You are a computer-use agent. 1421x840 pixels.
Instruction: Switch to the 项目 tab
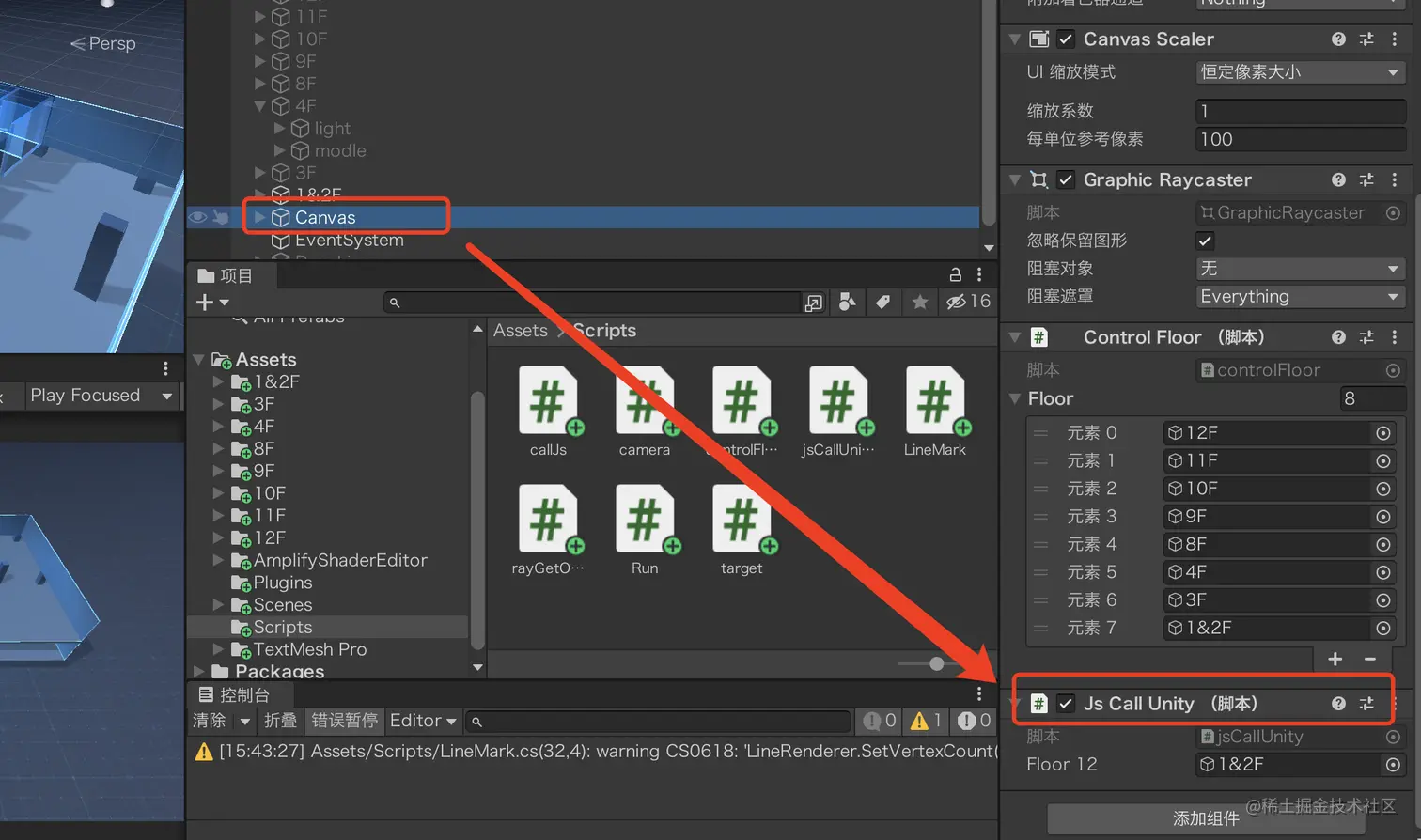pos(226,275)
